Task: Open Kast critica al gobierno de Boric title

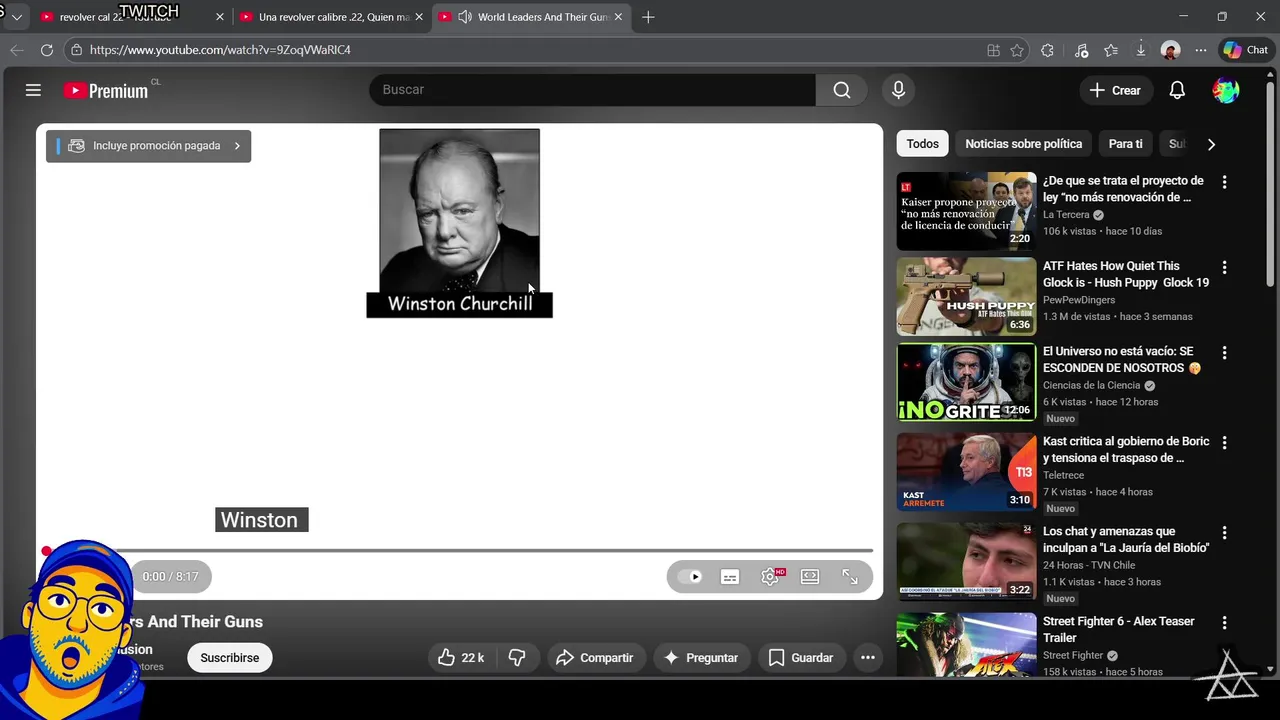Action: click(x=1126, y=449)
